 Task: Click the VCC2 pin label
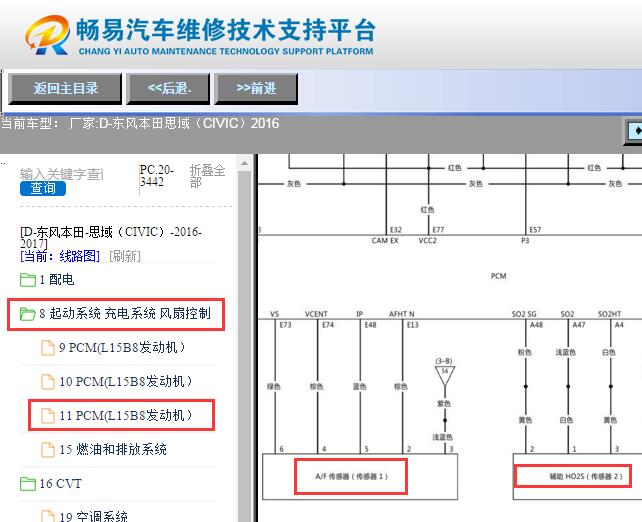pos(427,241)
